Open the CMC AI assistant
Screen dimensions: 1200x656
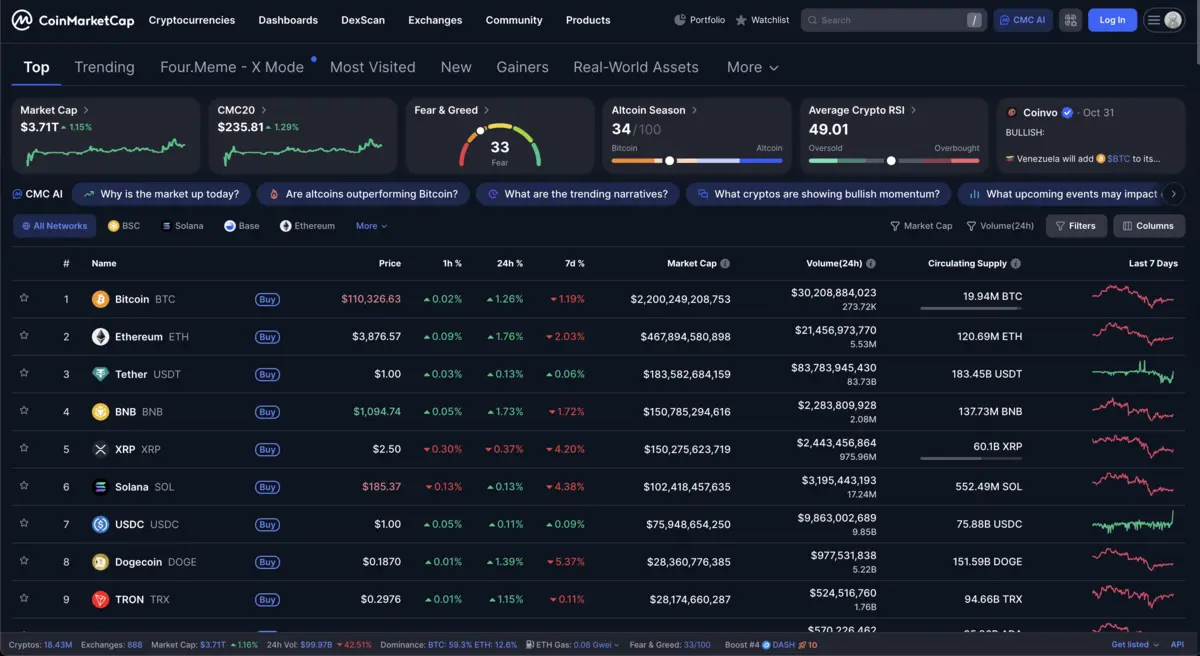(1021, 19)
